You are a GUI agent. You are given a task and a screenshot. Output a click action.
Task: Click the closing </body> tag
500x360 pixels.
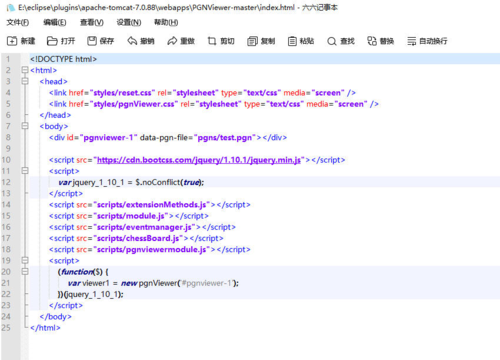(x=55, y=317)
